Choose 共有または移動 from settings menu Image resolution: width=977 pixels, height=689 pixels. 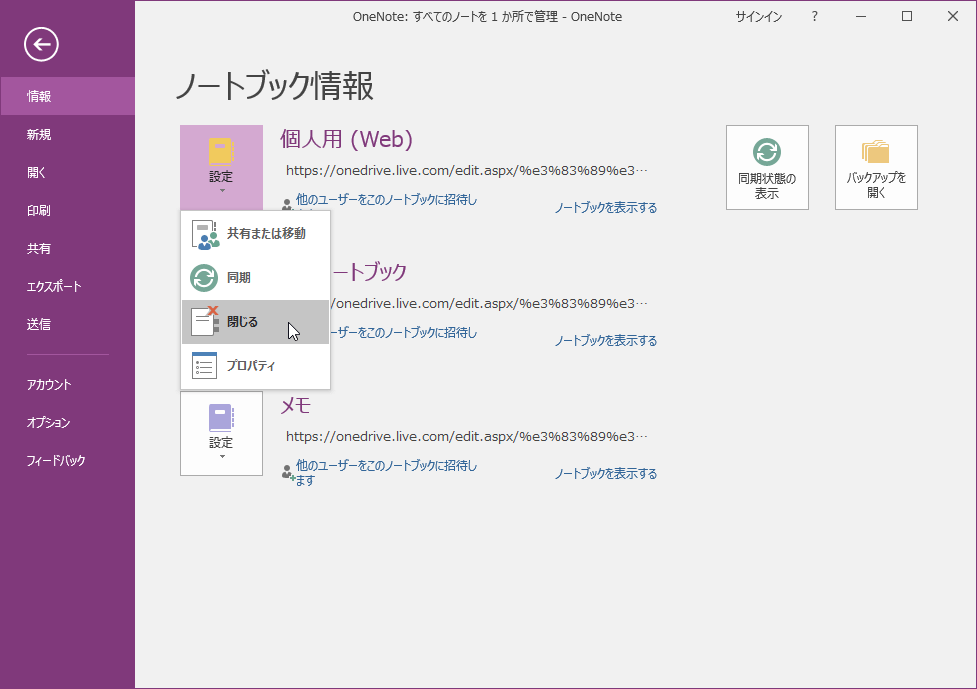coord(255,234)
